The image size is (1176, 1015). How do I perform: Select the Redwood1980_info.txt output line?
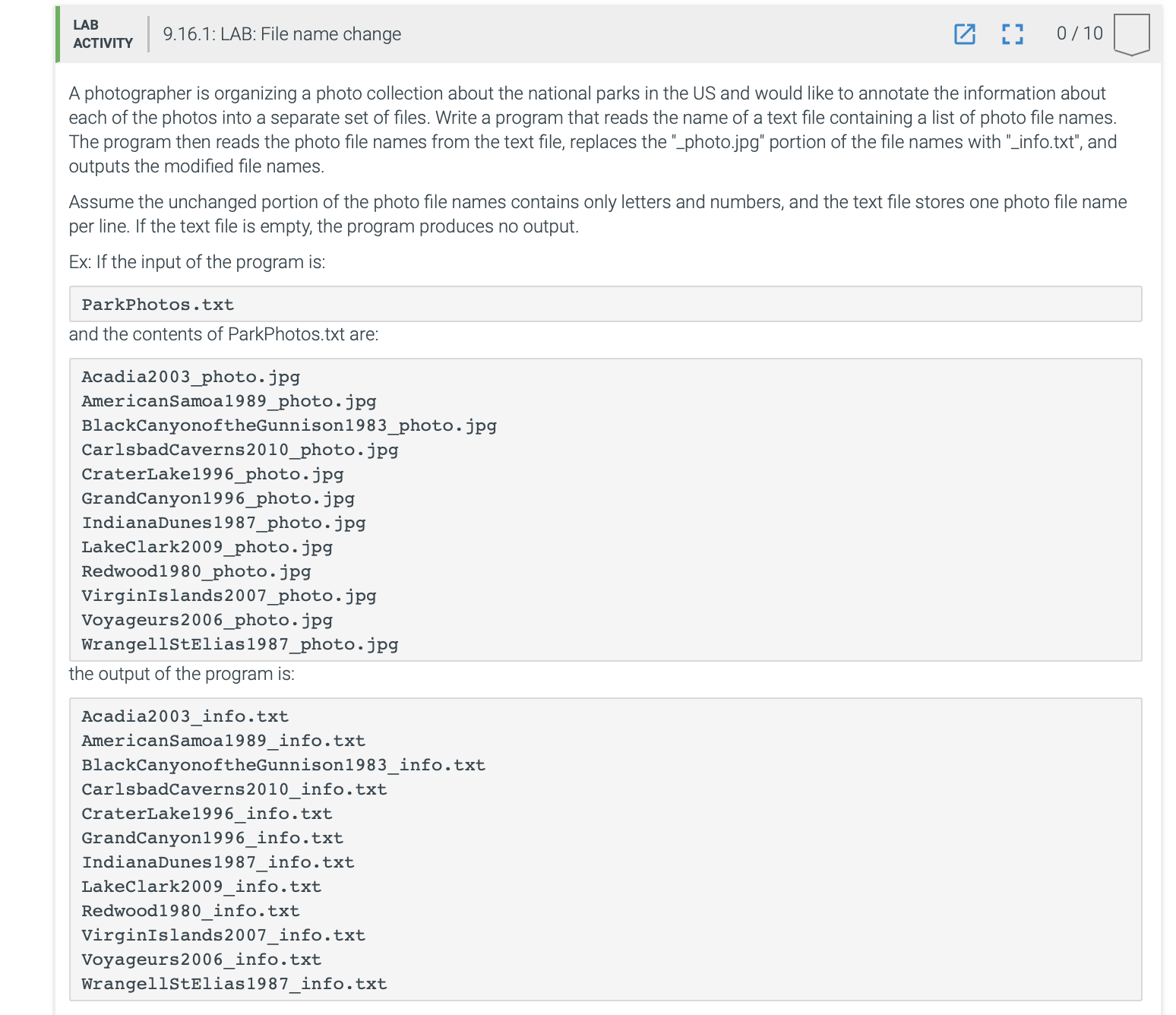point(190,910)
